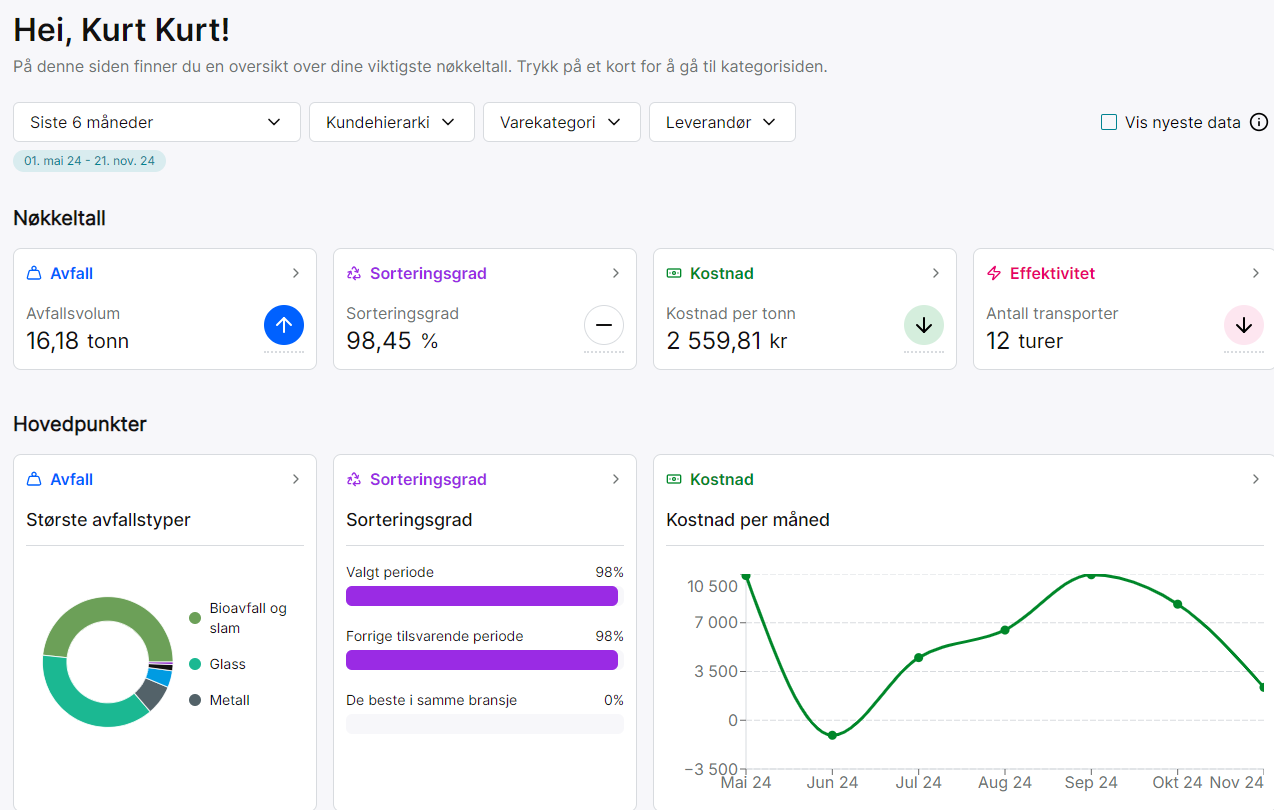Screen dimensions: 1274x810
Task: Click the neutral dash trend icon for Sorteringsgrad
Action: click(604, 325)
